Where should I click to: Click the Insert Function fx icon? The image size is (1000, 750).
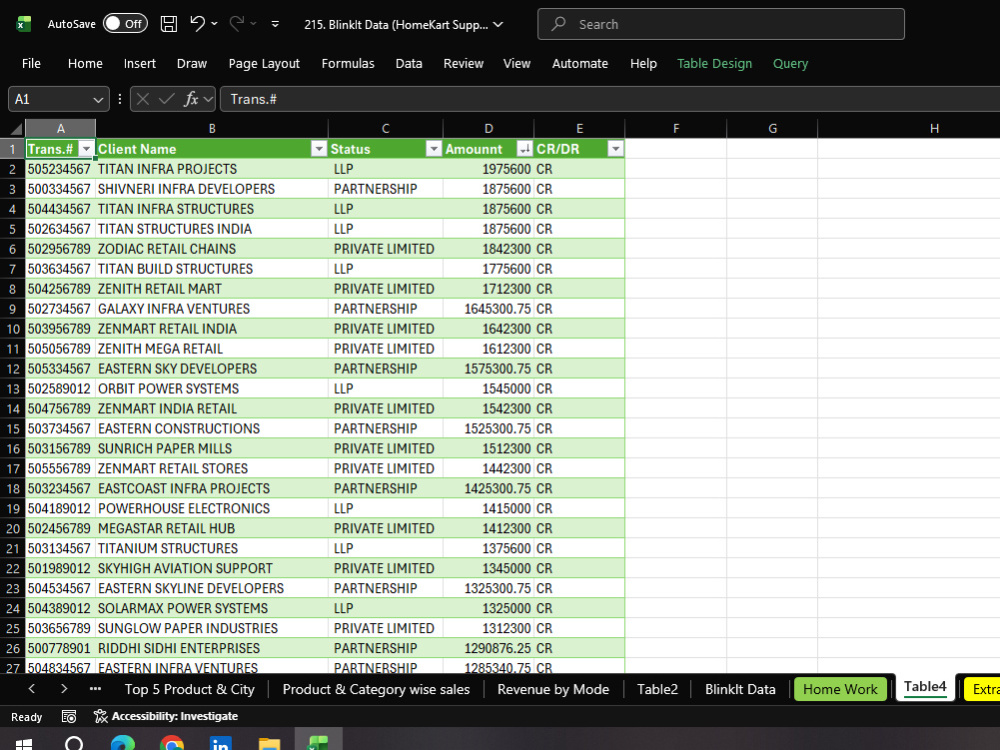[x=191, y=99]
